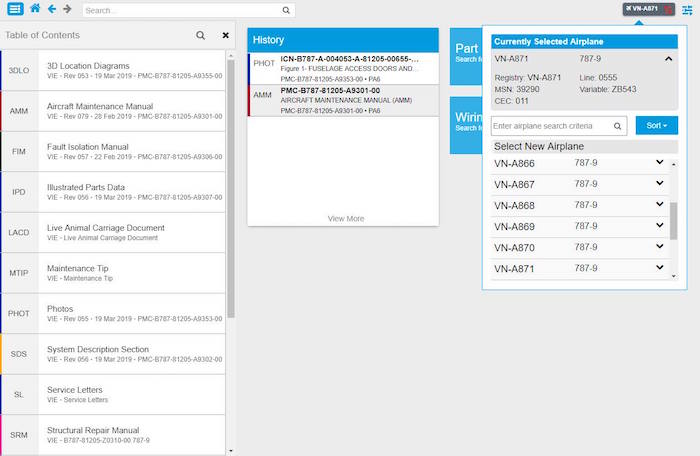The width and height of the screenshot is (700, 456).
Task: Toggle the VN-A871 airplane selector badge
Action: click(x=646, y=9)
